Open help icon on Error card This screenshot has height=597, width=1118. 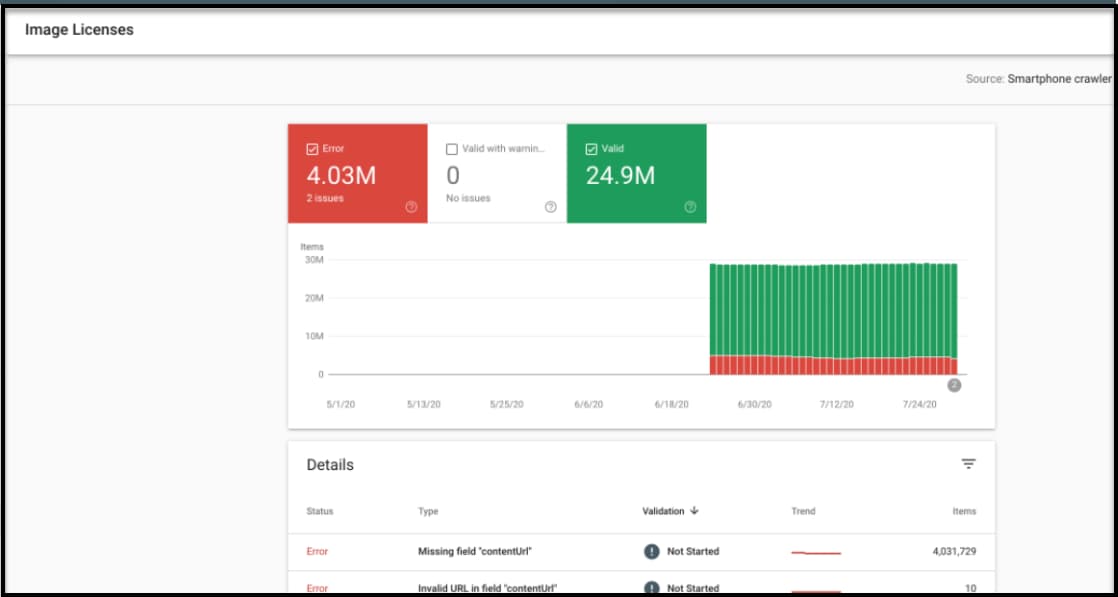(411, 207)
